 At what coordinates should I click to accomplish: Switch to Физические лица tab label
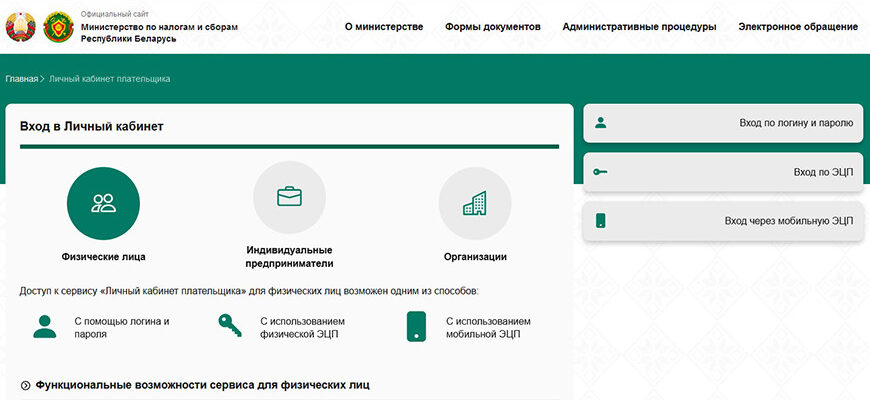(103, 257)
